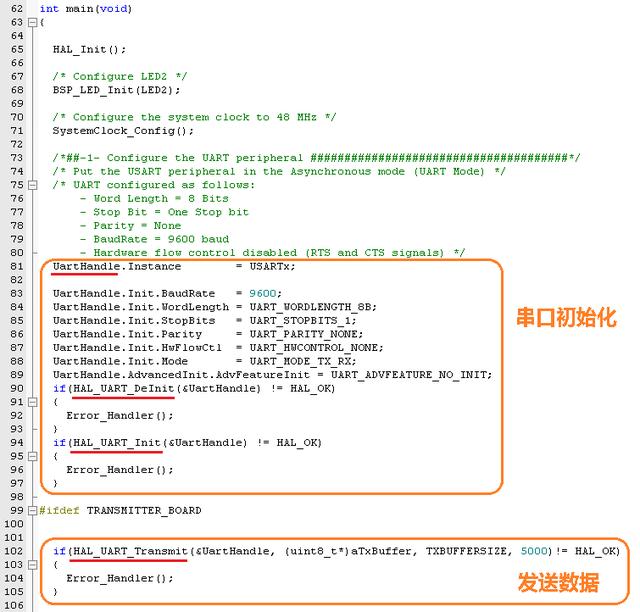Click 'UART_HWCONTROL_NONE' value
The height and width of the screenshot is (612, 640).
[314, 347]
